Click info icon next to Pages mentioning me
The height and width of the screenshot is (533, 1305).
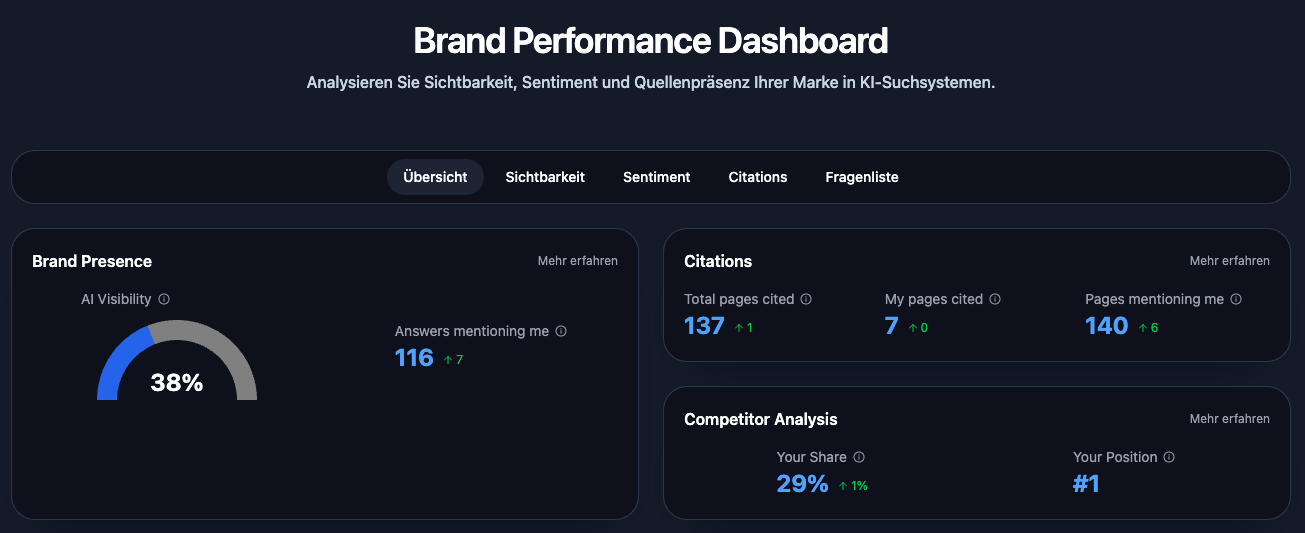1236,299
